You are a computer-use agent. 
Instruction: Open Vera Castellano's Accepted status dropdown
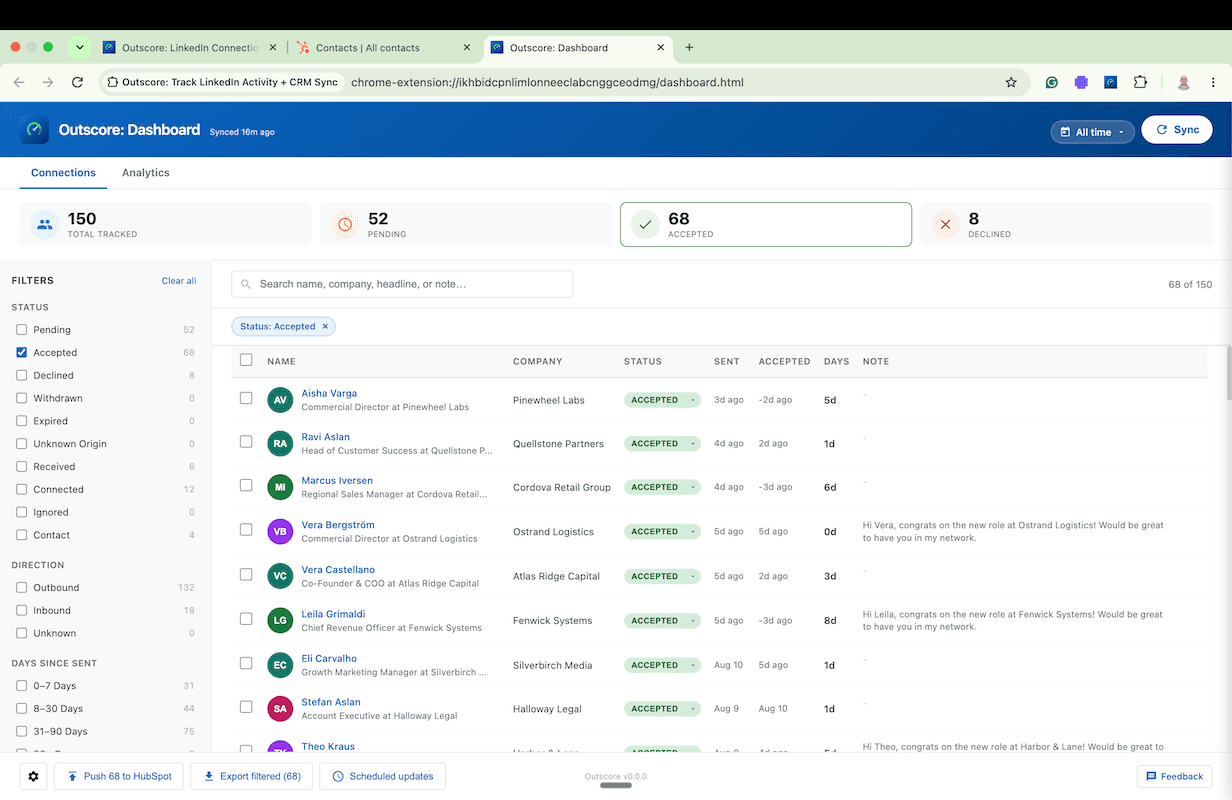(662, 576)
